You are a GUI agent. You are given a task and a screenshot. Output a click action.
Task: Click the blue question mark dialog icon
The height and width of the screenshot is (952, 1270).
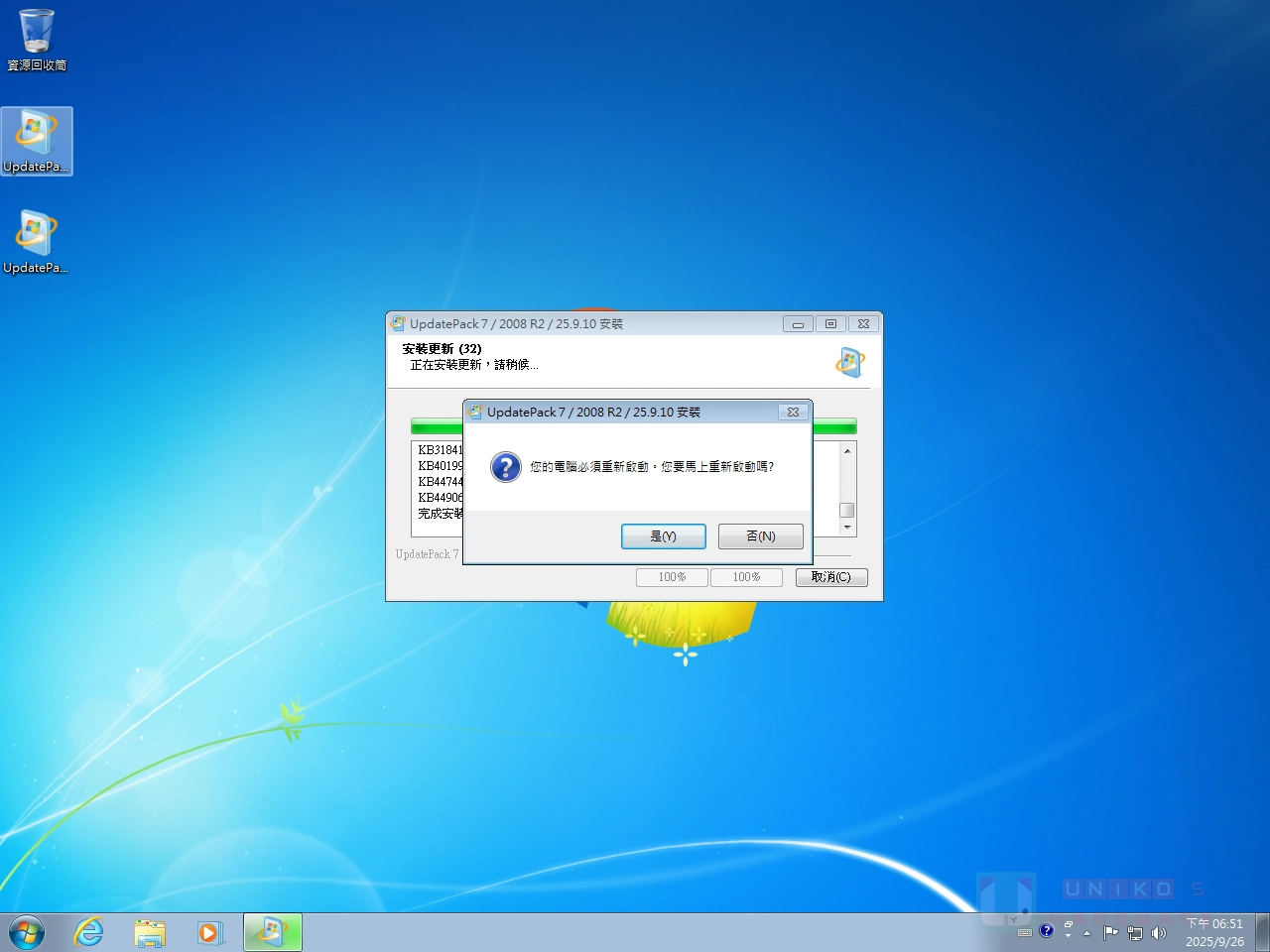tap(506, 466)
